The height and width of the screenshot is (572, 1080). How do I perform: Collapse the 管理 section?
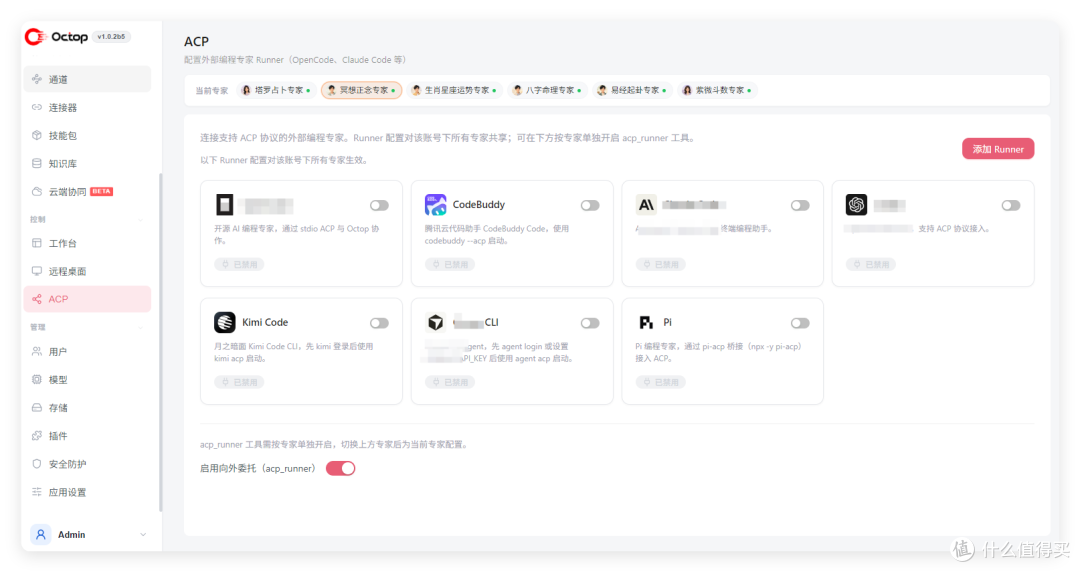click(x=141, y=327)
